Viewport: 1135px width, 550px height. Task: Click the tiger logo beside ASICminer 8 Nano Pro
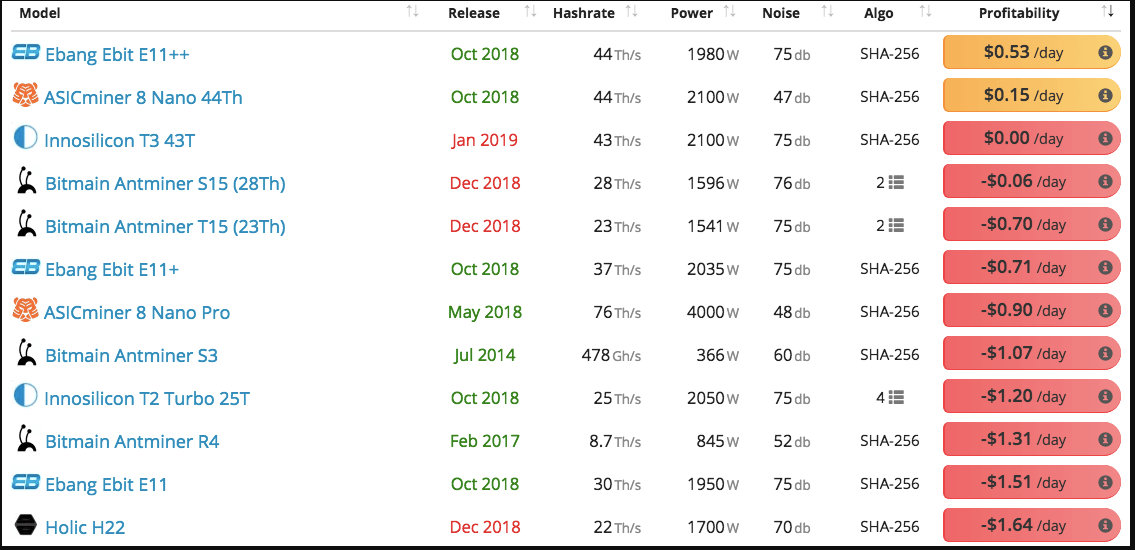tap(25, 311)
